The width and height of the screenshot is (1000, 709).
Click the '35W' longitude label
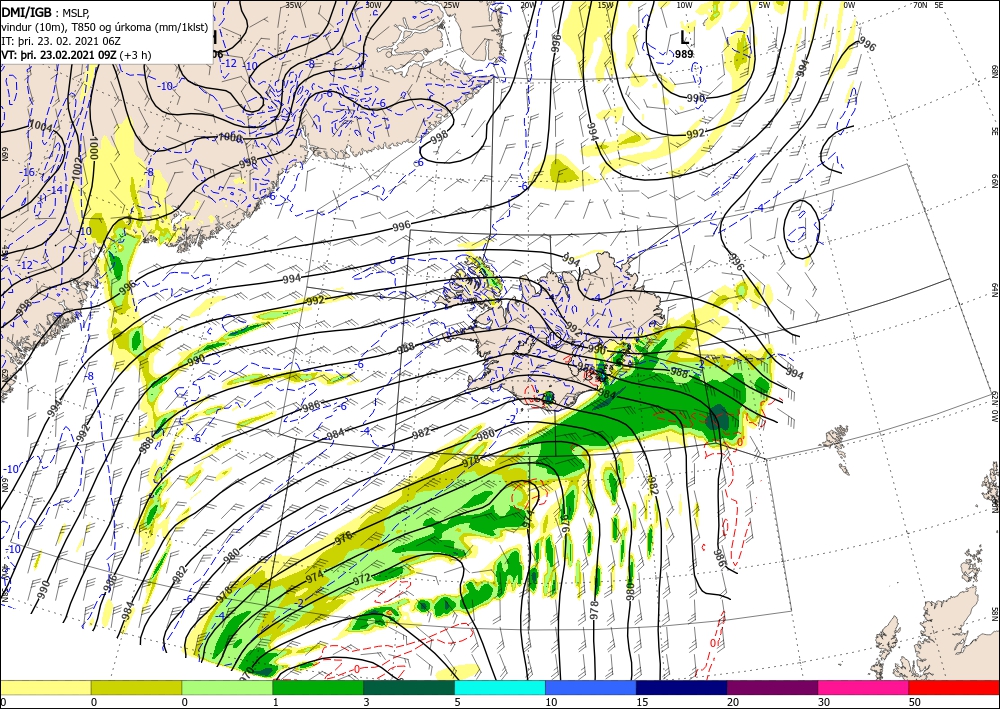click(293, 5)
